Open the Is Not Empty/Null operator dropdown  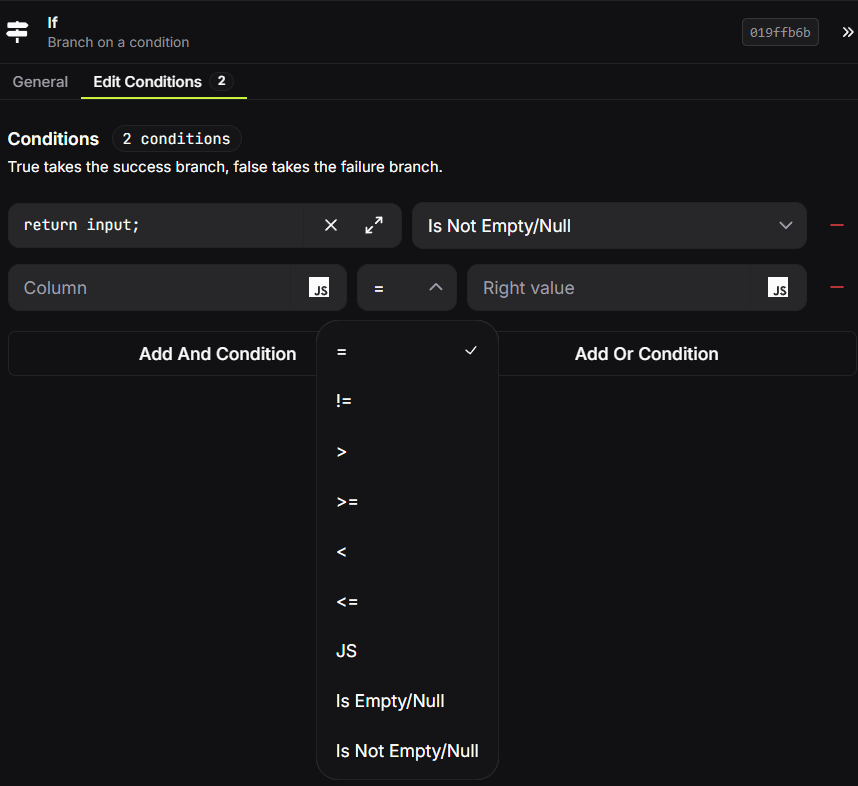pos(609,226)
